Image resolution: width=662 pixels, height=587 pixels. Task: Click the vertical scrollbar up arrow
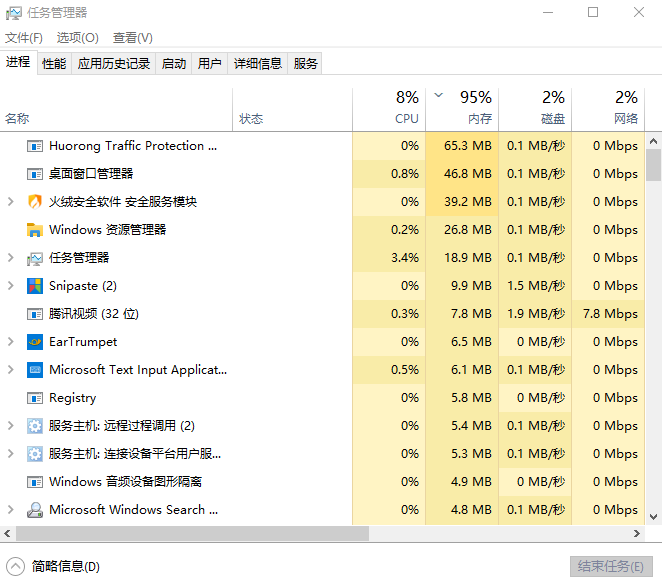pos(654,141)
